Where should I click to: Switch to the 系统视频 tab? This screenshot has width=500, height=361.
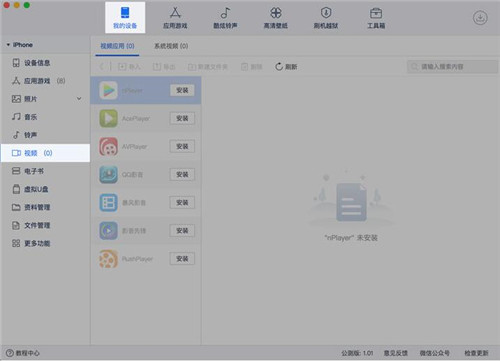point(171,46)
